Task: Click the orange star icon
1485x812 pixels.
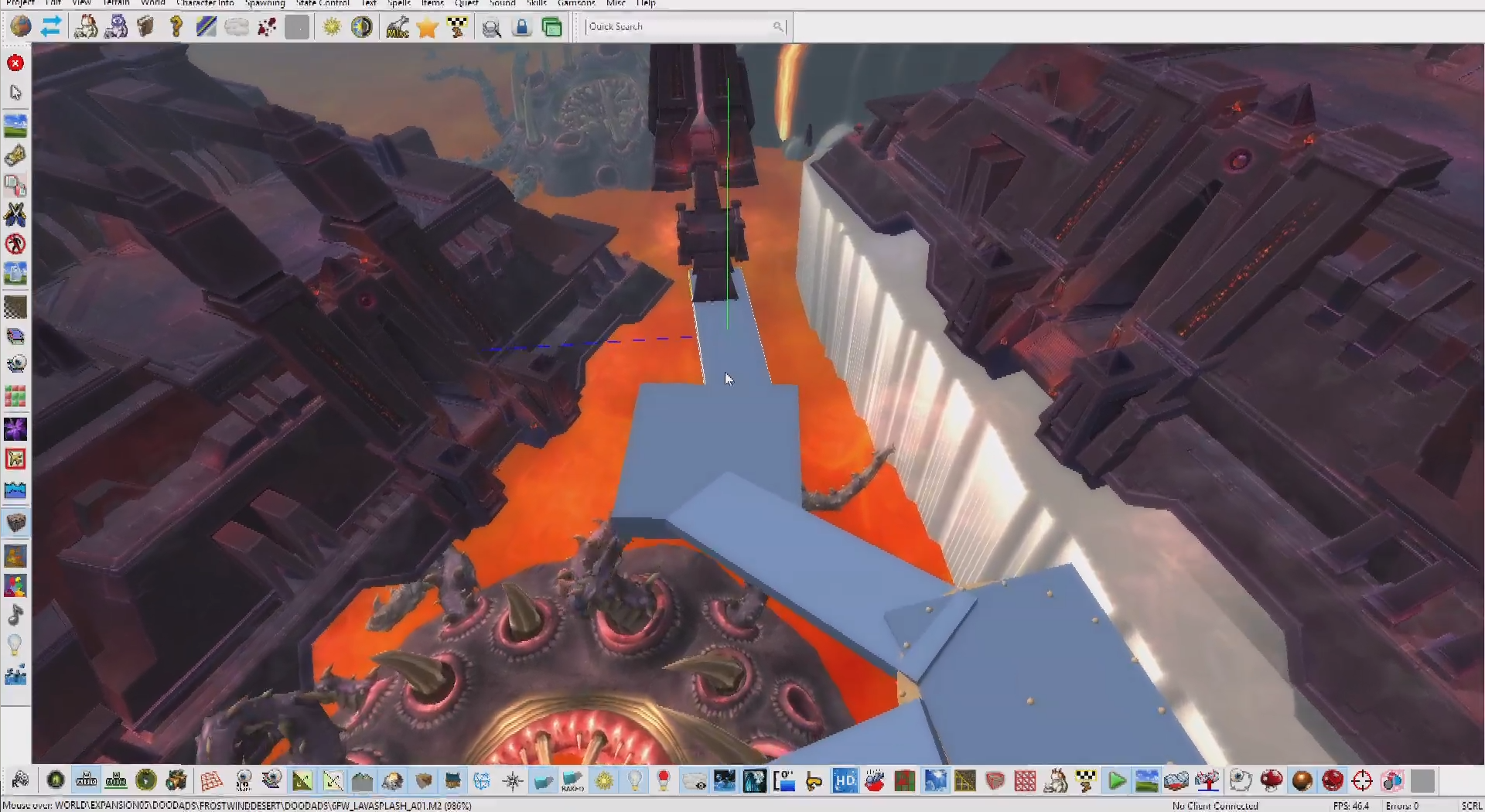Action: click(427, 28)
